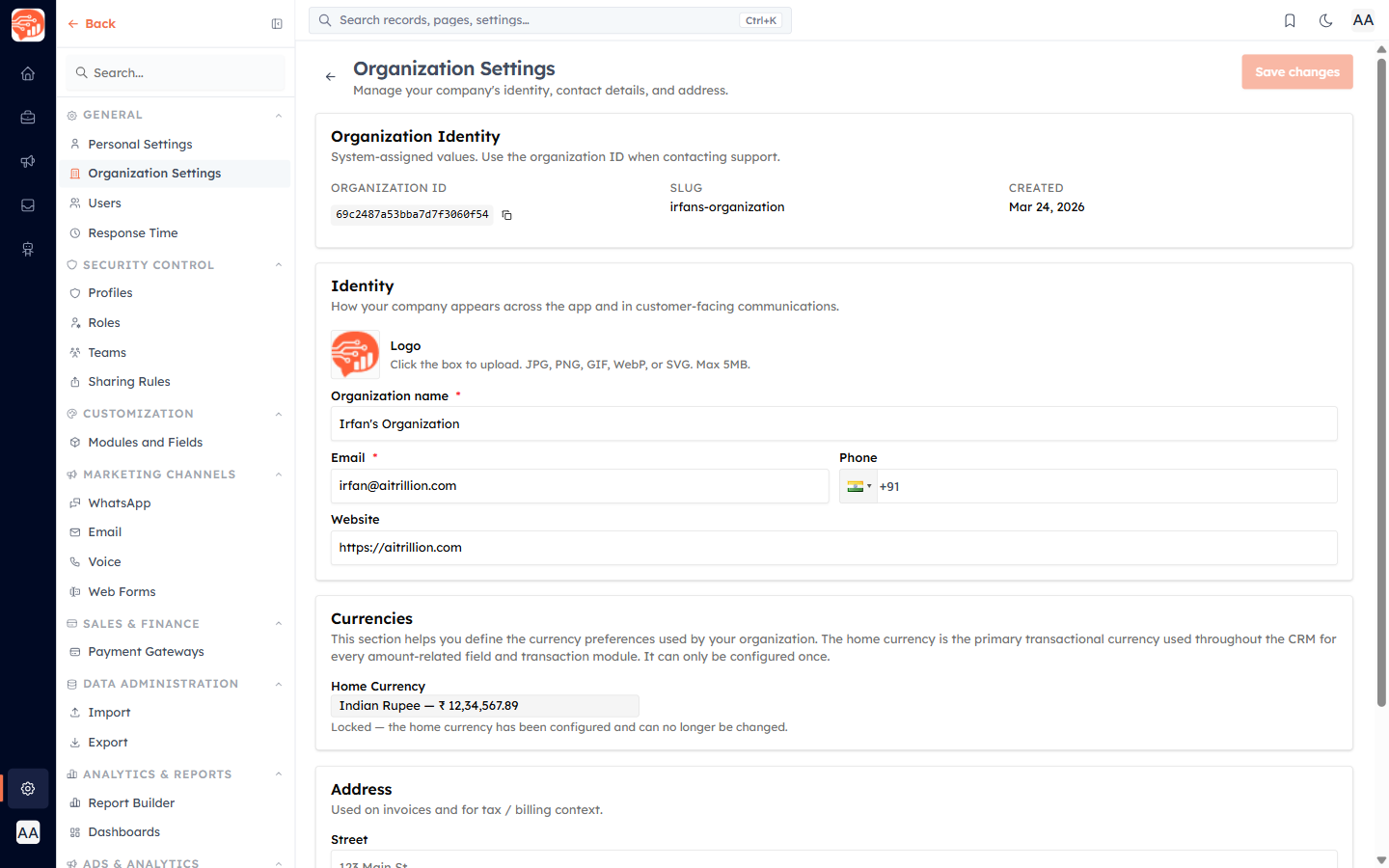Screen dimensions: 1389x868
Task: Collapse the GENERAL section
Action: tap(279, 116)
